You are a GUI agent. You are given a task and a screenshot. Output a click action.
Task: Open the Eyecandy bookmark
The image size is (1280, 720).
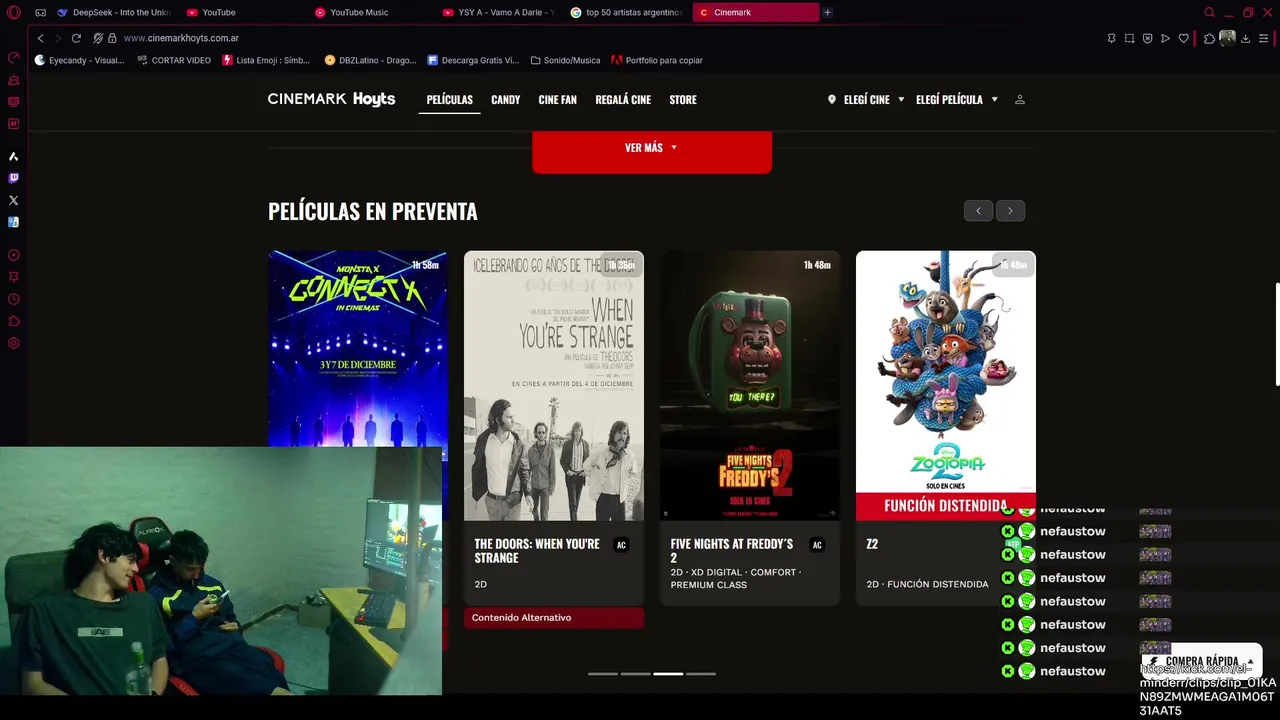click(79, 60)
